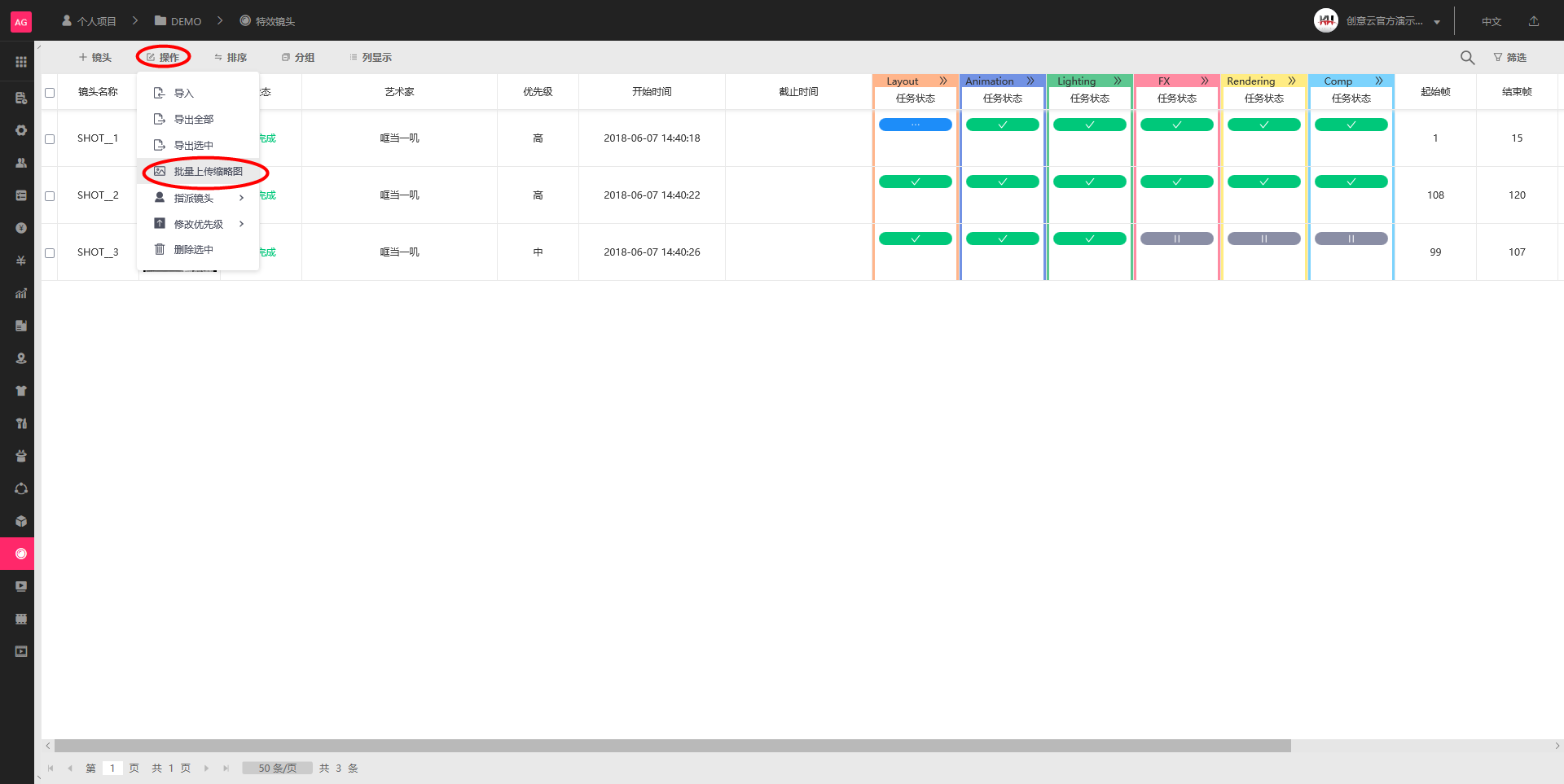Image resolution: width=1564 pixels, height=784 pixels.
Task: Click the AG logo icon
Action: point(21,22)
